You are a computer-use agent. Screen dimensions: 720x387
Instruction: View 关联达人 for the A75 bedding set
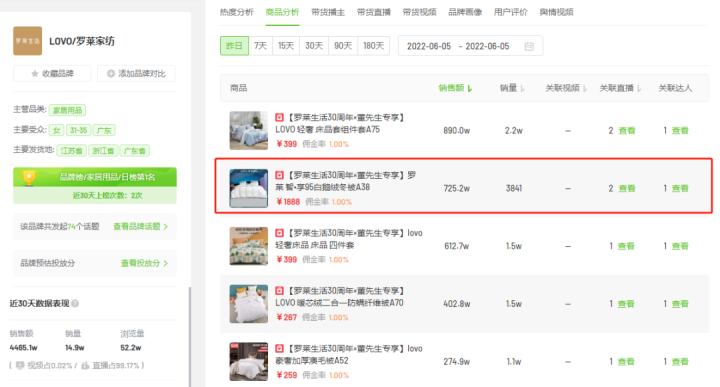680,131
